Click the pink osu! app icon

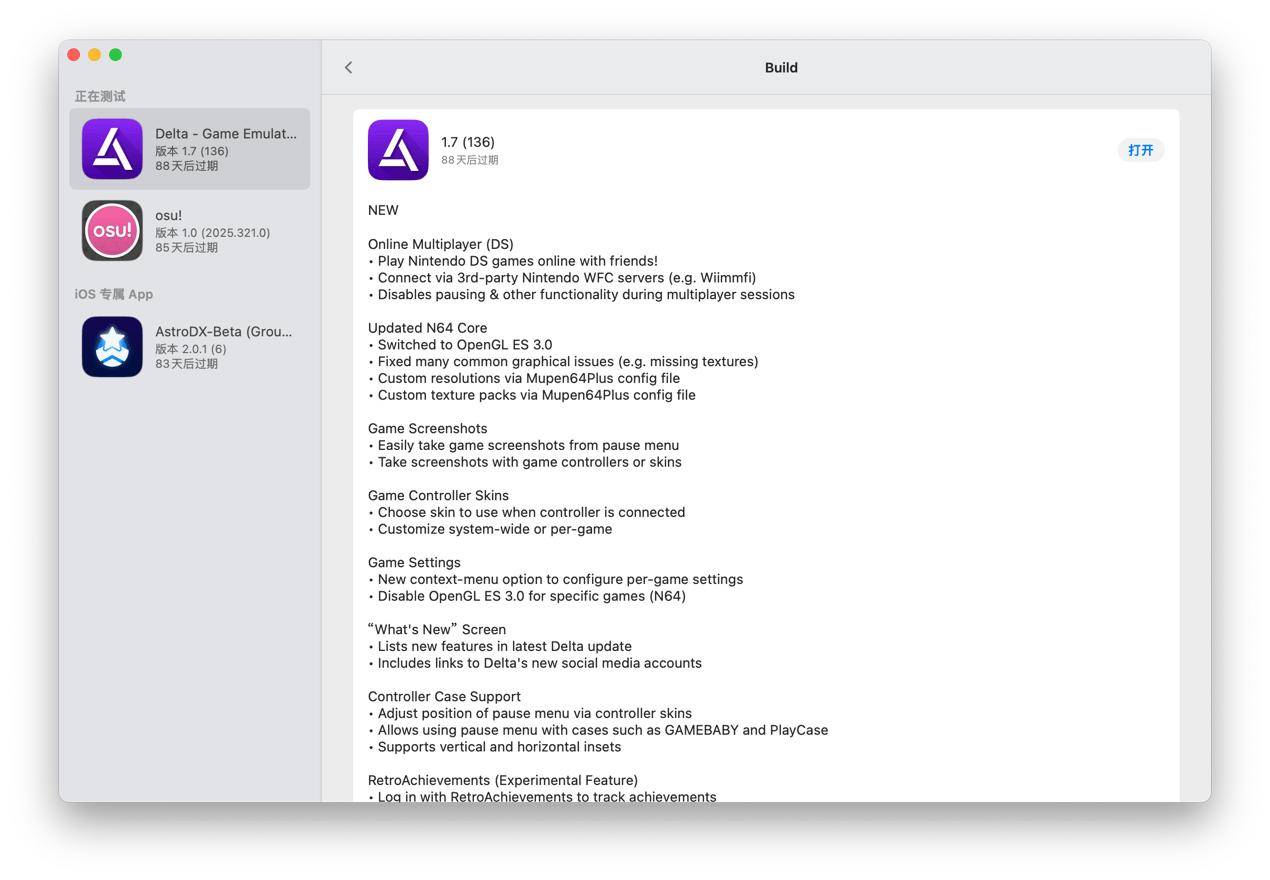coord(112,231)
